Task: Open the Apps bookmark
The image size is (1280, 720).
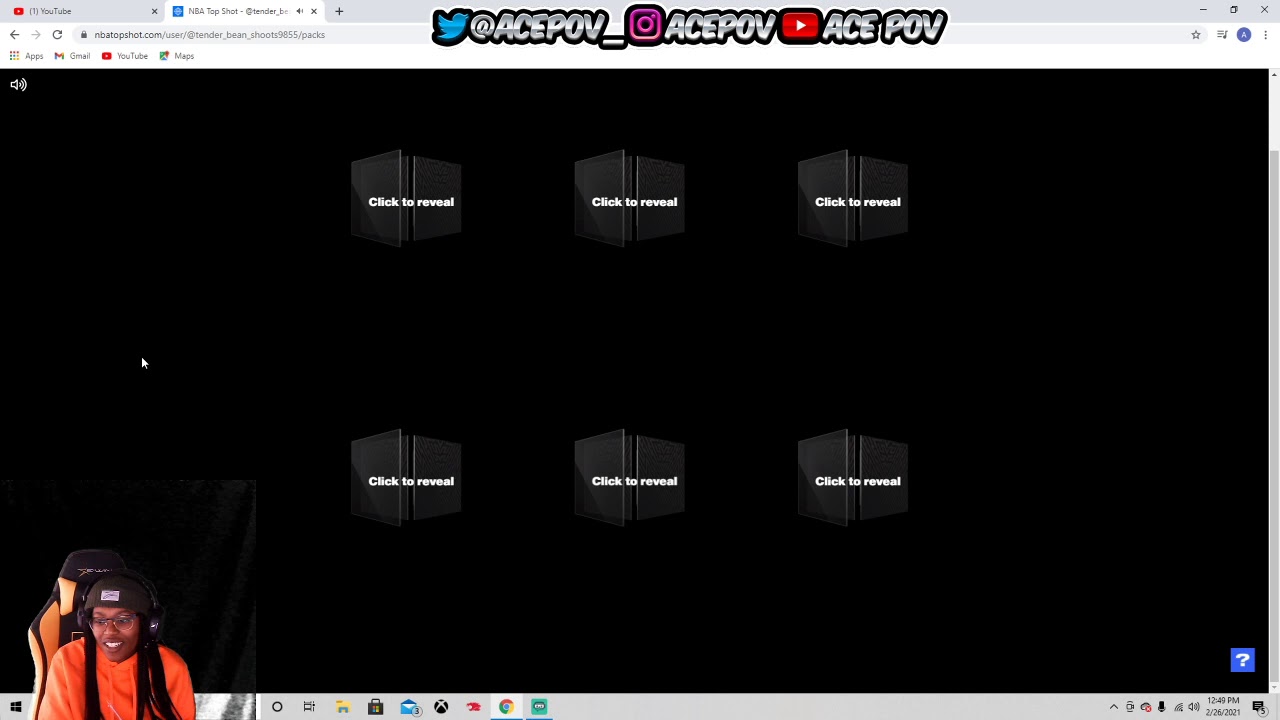Action: (26, 56)
